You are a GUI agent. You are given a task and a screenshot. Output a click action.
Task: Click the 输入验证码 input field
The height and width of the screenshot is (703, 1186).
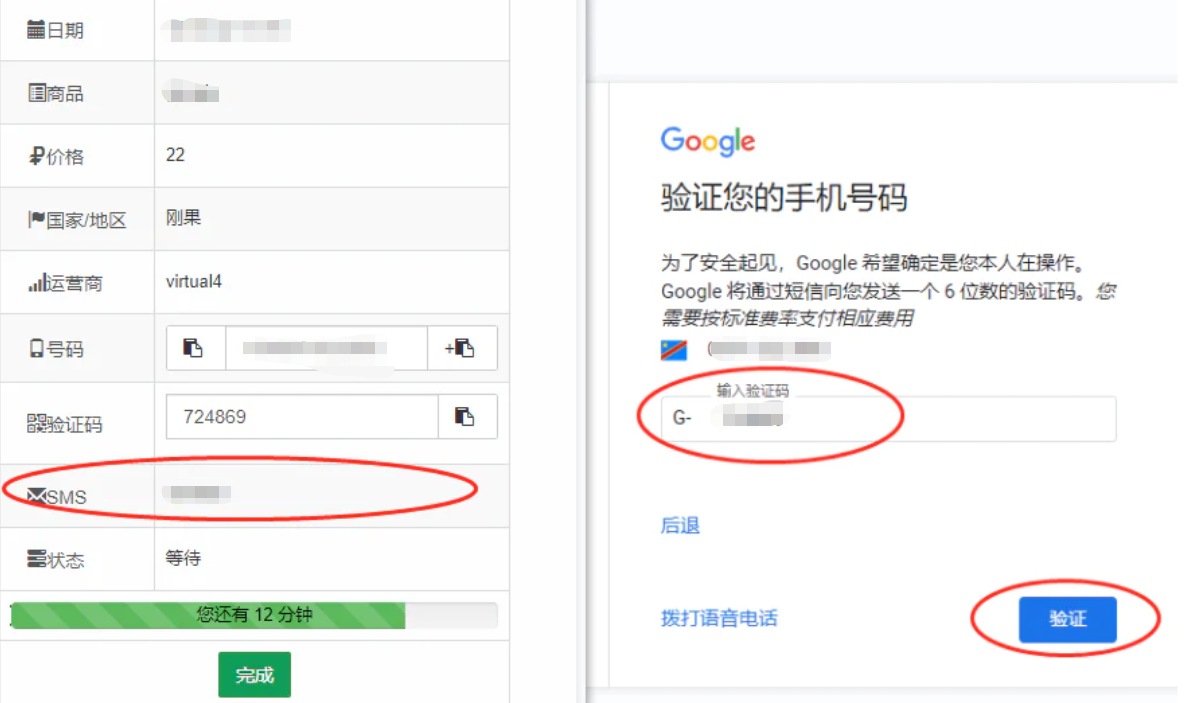click(888, 418)
